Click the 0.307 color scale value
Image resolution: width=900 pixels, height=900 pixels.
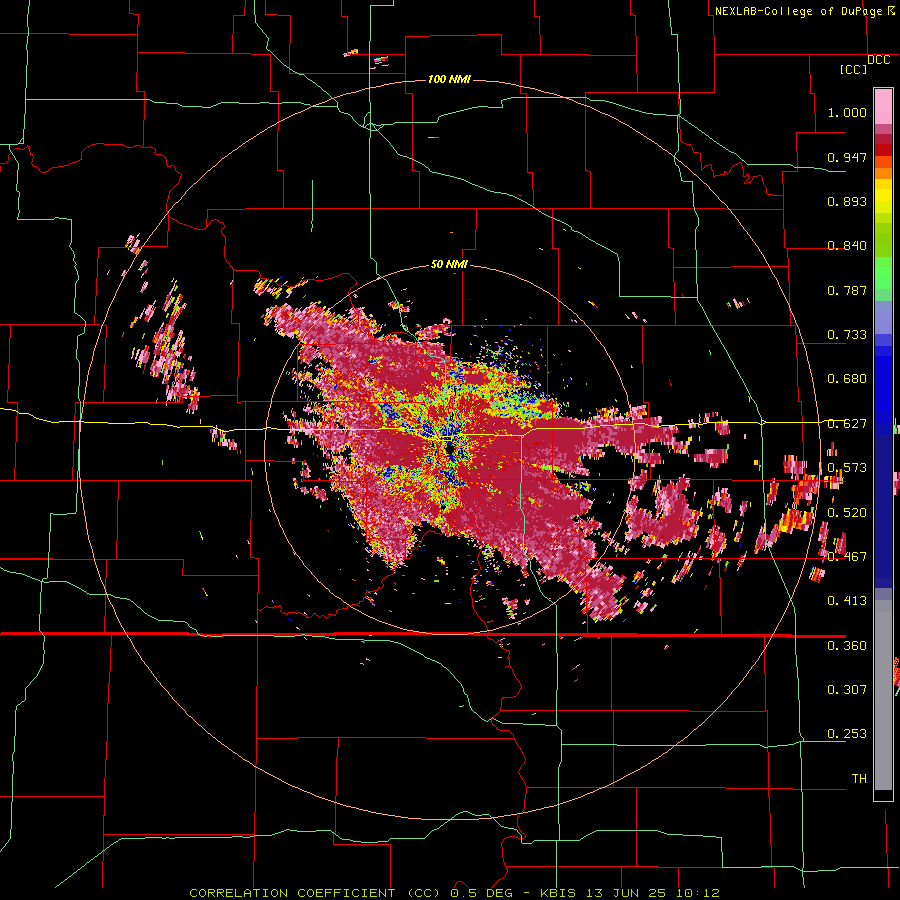pyautogui.click(x=847, y=690)
